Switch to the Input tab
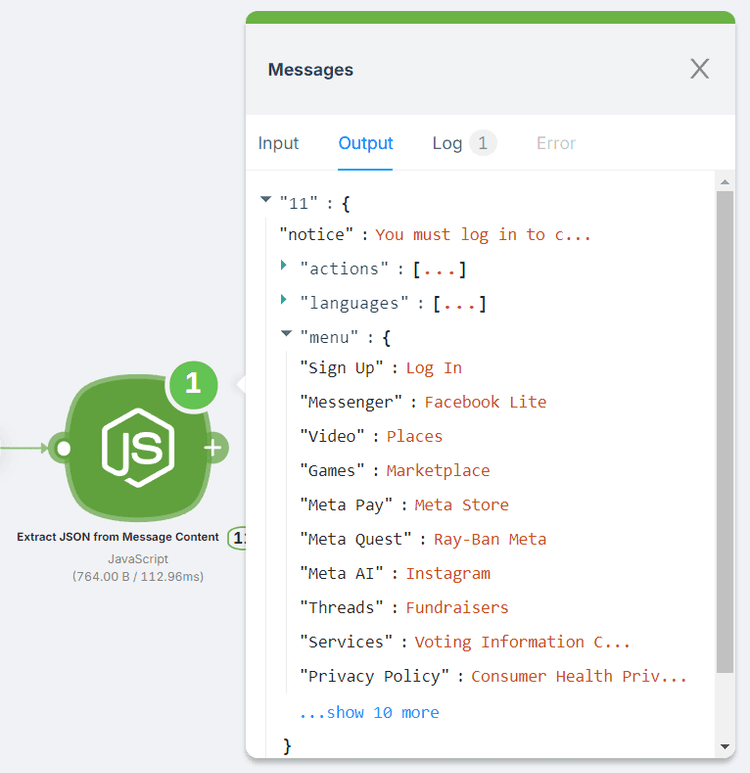The image size is (750, 773). click(278, 143)
